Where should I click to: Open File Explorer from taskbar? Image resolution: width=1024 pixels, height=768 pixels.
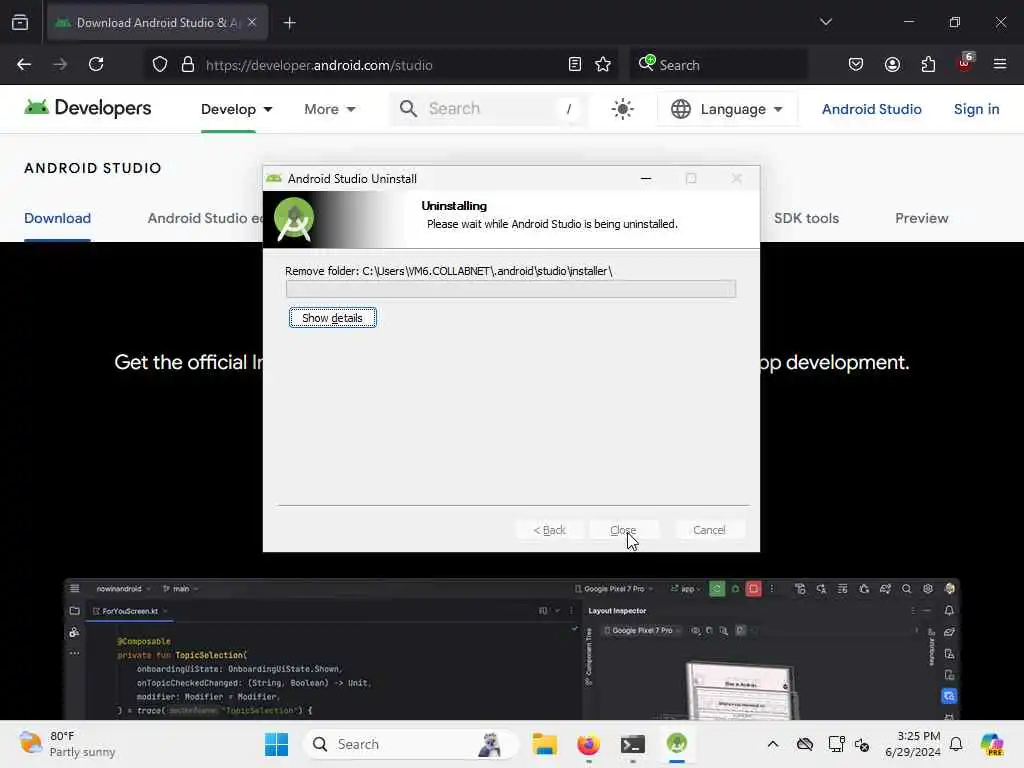(x=544, y=744)
